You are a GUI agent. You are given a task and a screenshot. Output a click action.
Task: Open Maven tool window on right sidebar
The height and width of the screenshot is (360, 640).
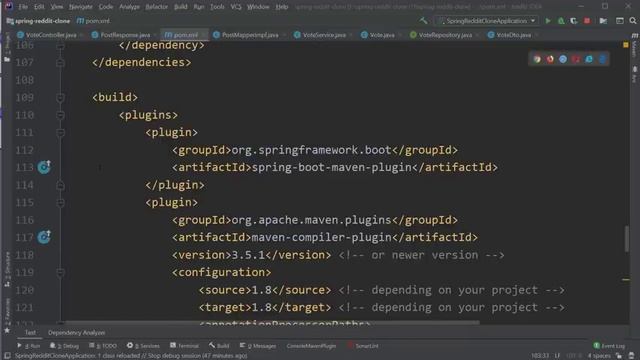pyautogui.click(x=634, y=46)
